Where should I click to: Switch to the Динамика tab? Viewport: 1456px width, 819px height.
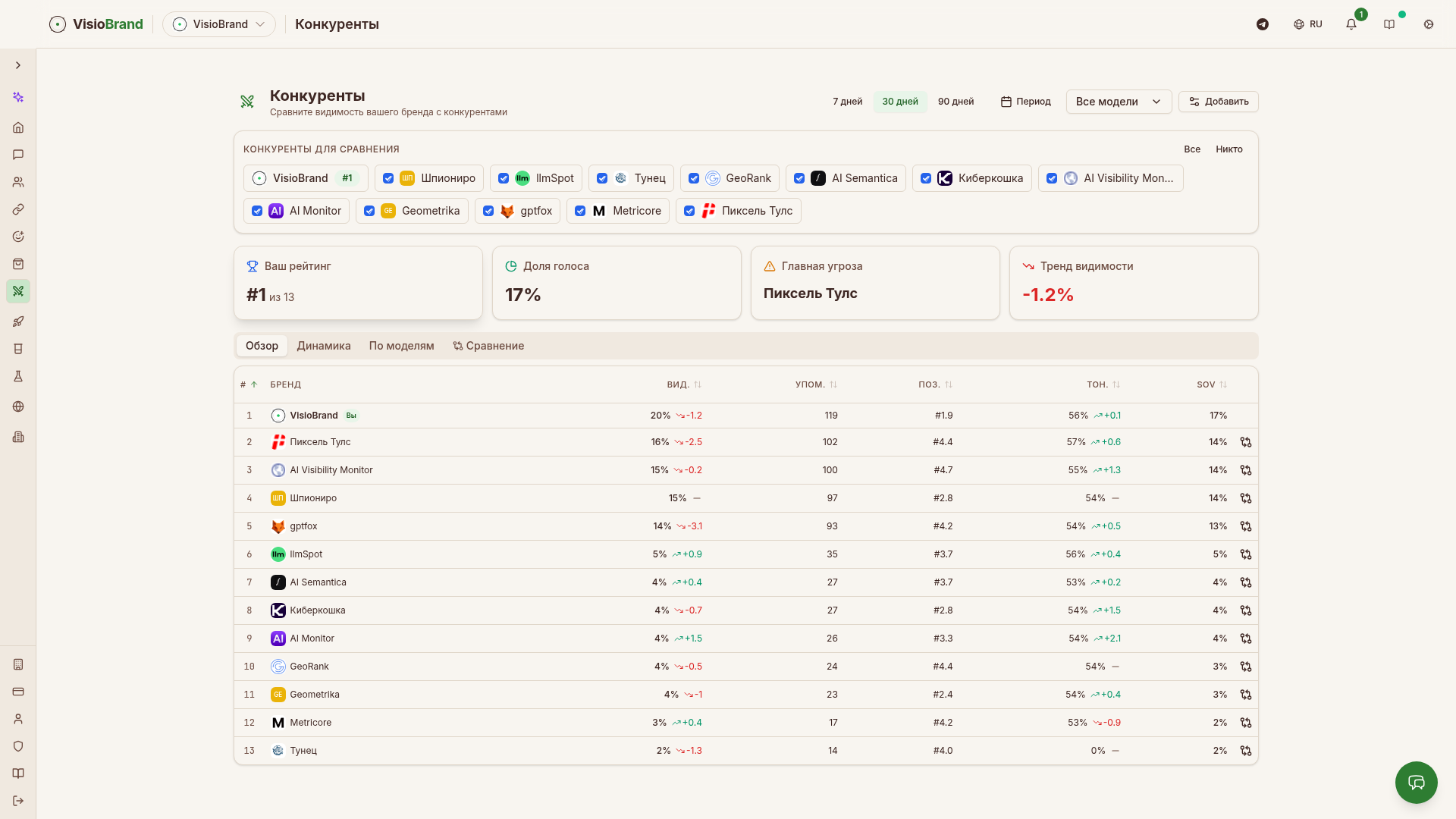[x=324, y=346]
